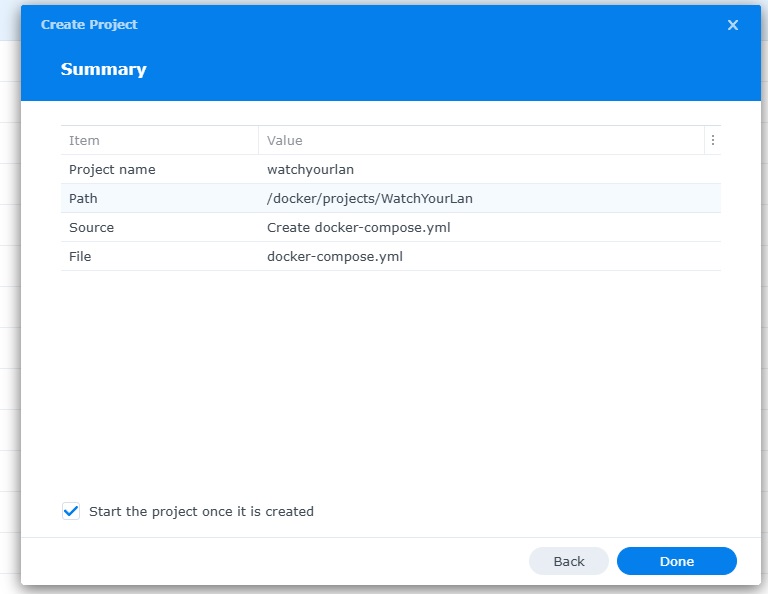The width and height of the screenshot is (768, 594).
Task: Click the watchyourlan project name value
Action: click(x=310, y=170)
